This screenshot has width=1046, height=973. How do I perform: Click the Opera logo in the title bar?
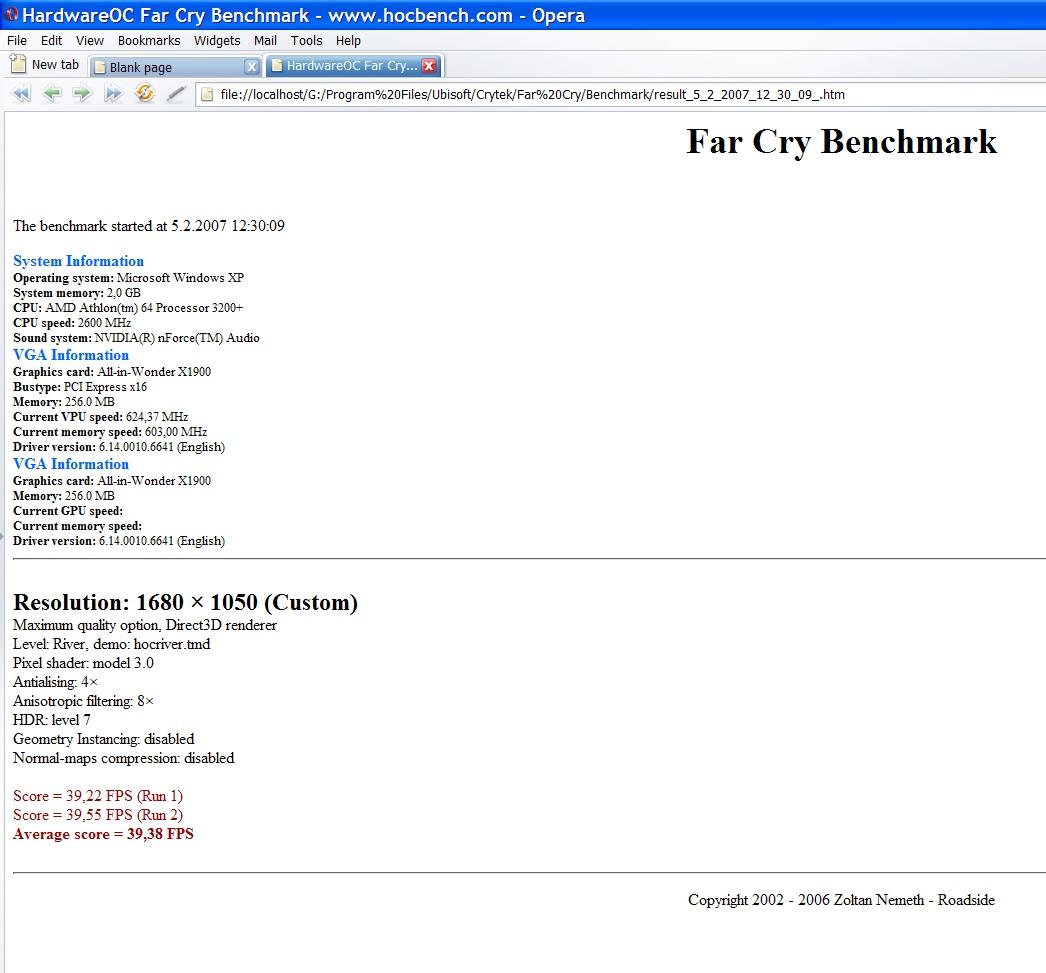[11, 15]
